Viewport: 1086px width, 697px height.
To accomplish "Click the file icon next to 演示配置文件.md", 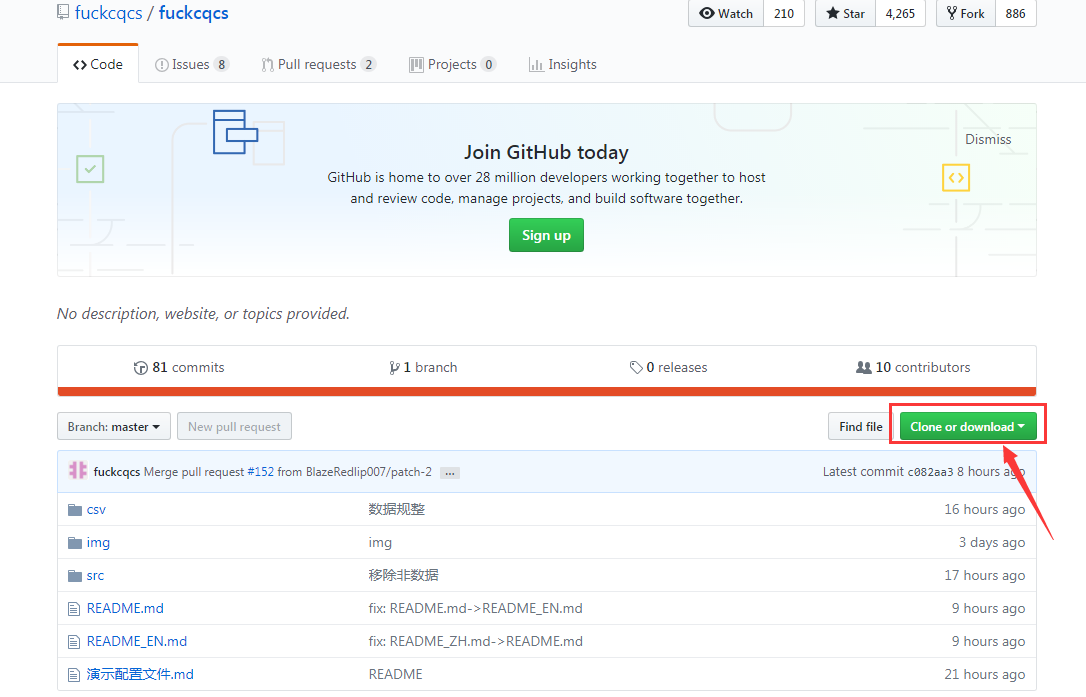I will pyautogui.click(x=74, y=675).
